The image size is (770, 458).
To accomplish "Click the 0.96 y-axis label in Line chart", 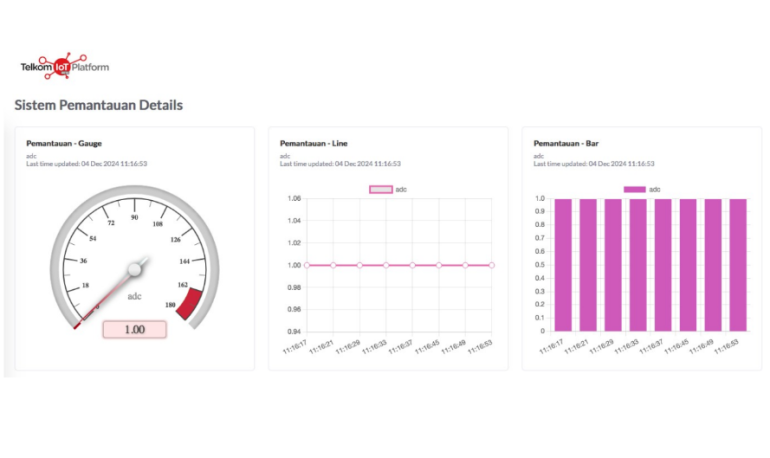I will coord(294,309).
